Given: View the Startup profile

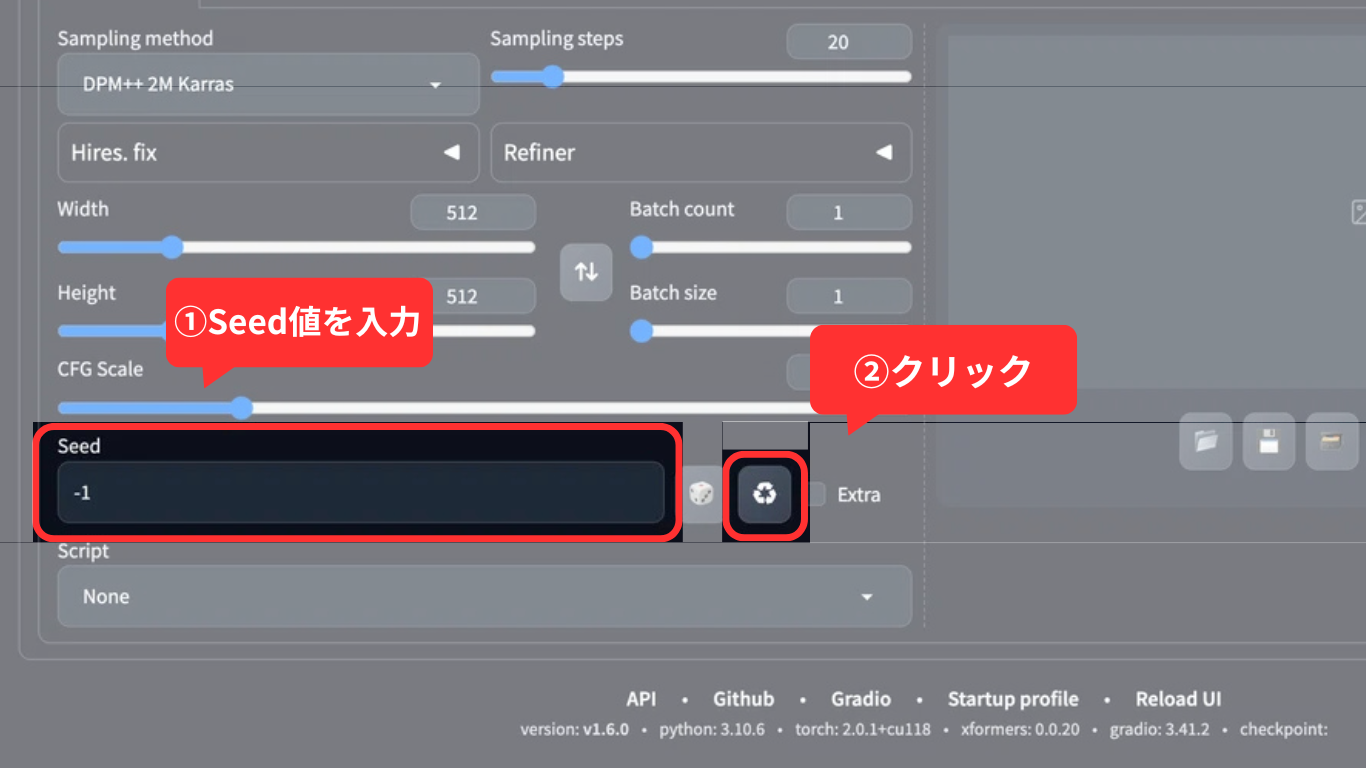Looking at the screenshot, I should [x=1013, y=698].
